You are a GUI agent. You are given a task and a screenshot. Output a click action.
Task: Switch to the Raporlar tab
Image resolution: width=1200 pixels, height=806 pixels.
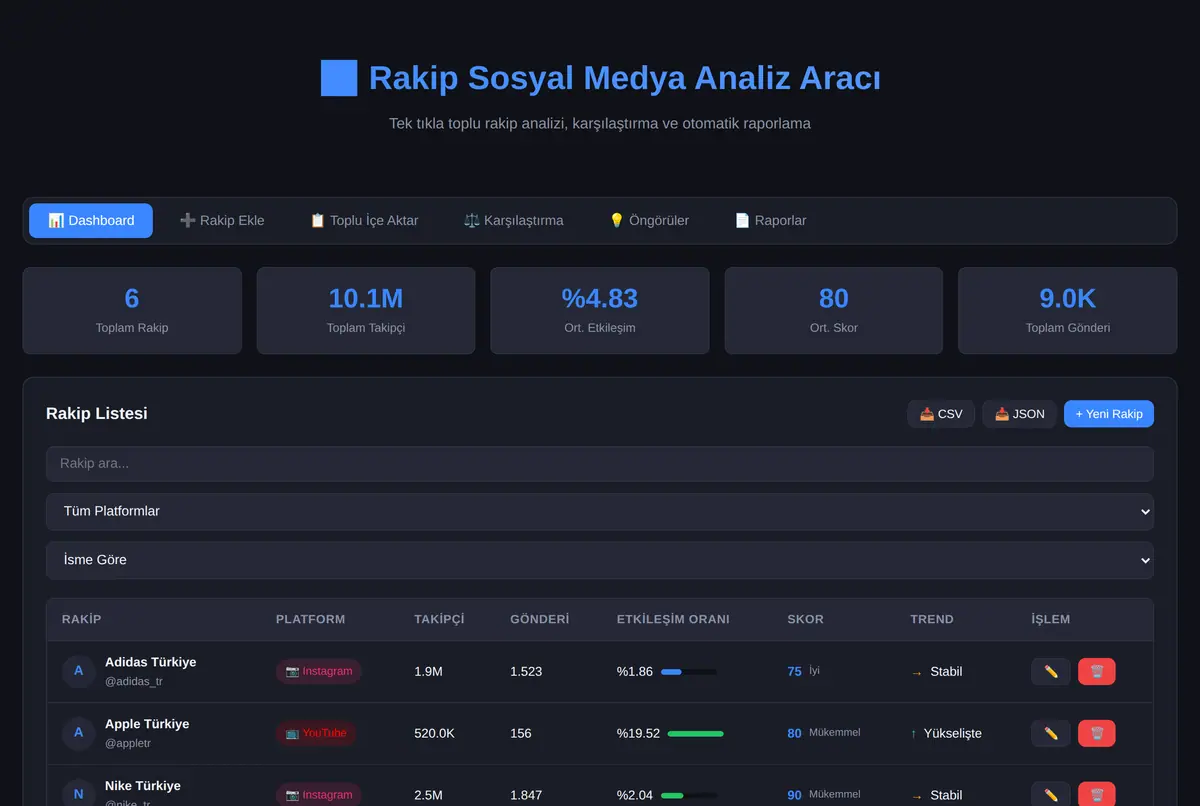pyautogui.click(x=770, y=220)
